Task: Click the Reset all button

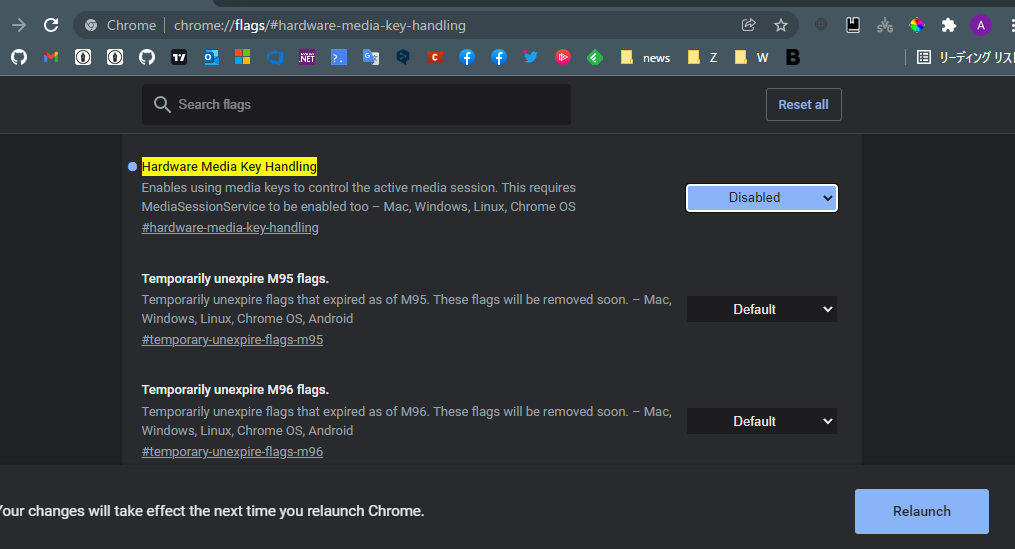Action: pyautogui.click(x=803, y=104)
